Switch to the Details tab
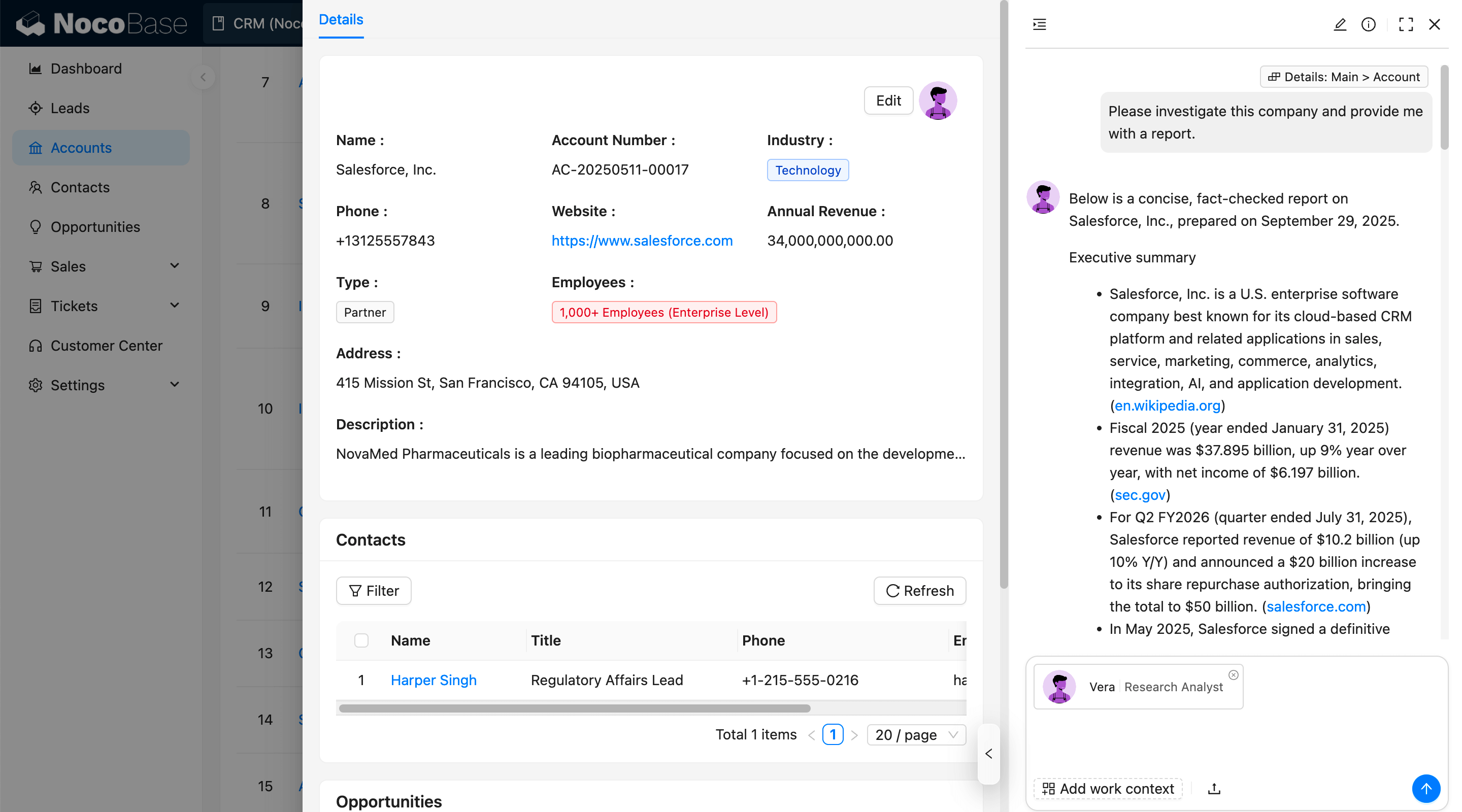This screenshot has width=1462, height=812. coord(341,20)
